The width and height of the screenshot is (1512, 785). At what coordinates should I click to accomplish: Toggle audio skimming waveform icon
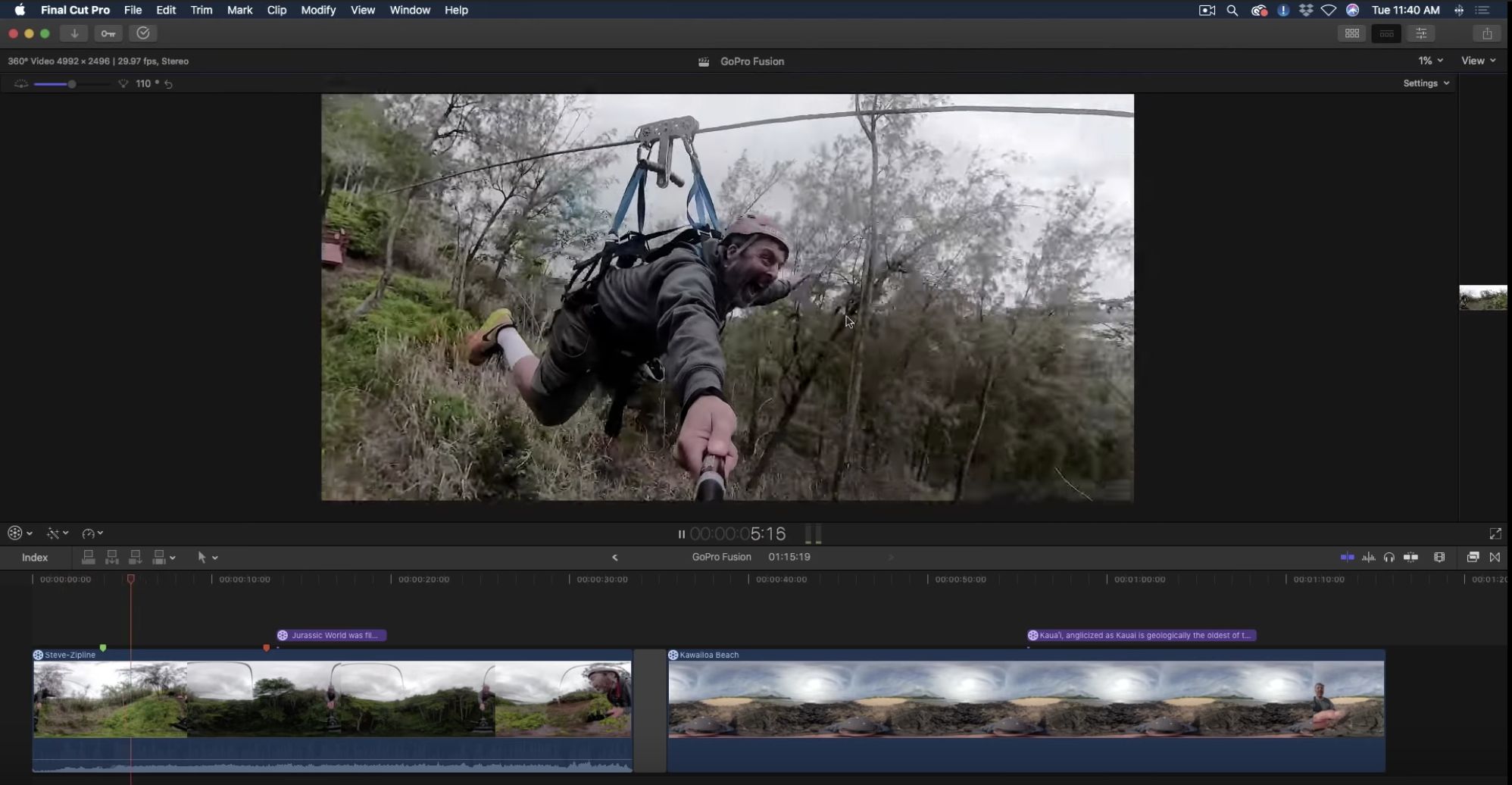1368,558
